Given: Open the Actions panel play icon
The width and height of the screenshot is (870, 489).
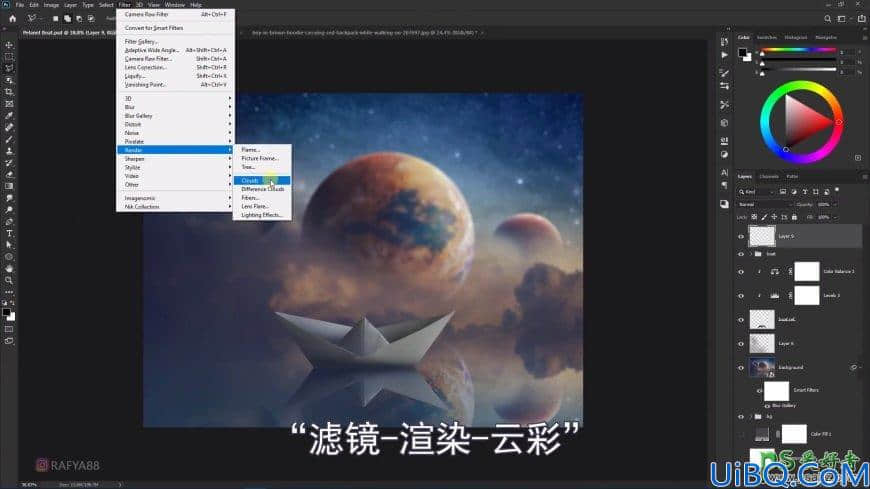Looking at the screenshot, I should pyautogui.click(x=724, y=55).
